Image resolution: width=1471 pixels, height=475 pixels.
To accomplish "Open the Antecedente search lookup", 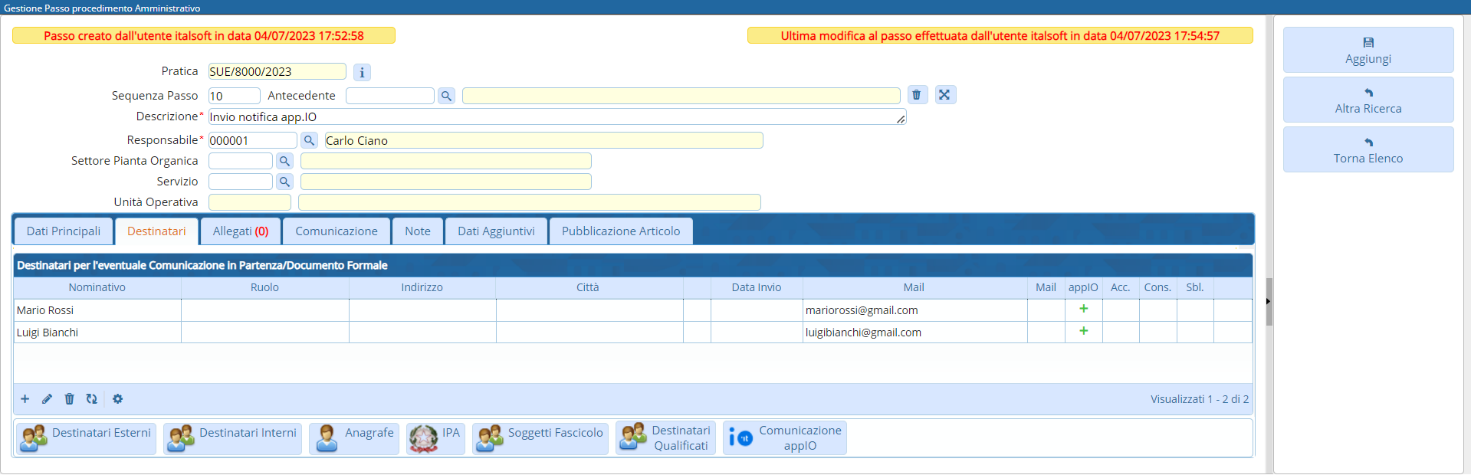I will 446,95.
